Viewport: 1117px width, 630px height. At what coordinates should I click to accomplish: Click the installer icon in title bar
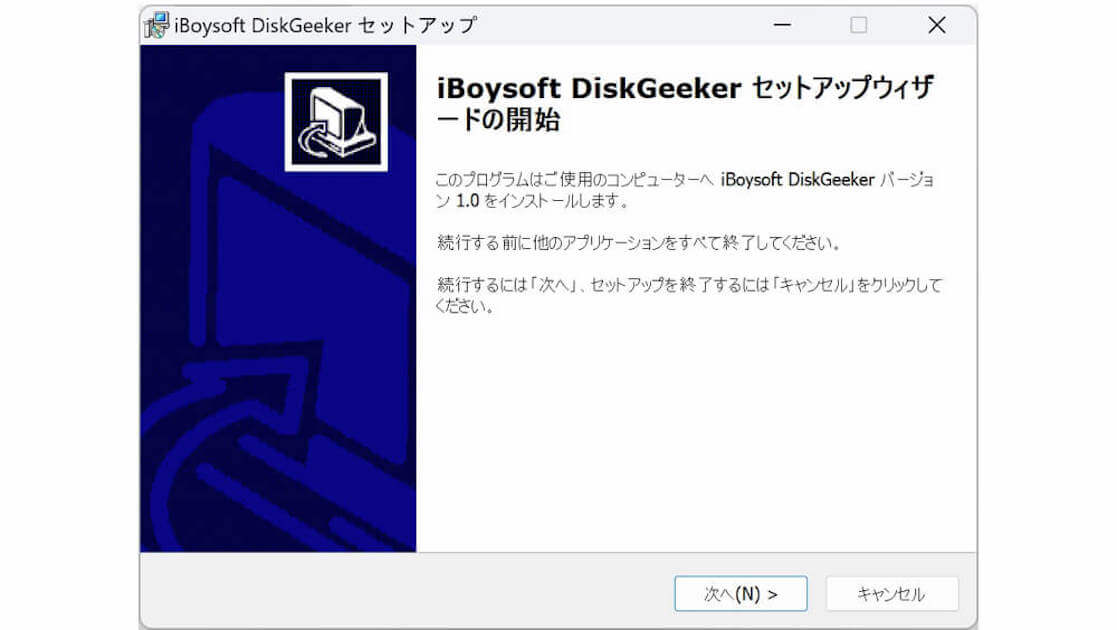(157, 25)
